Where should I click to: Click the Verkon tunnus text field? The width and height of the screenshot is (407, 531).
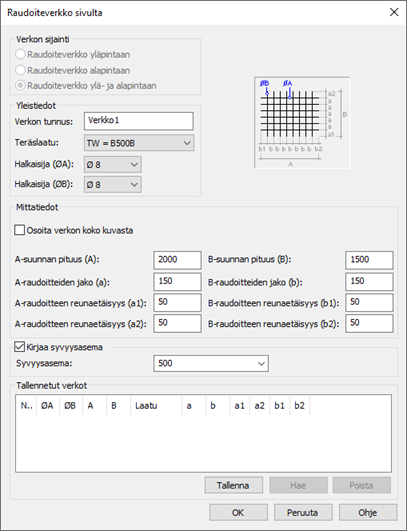pyautogui.click(x=139, y=121)
